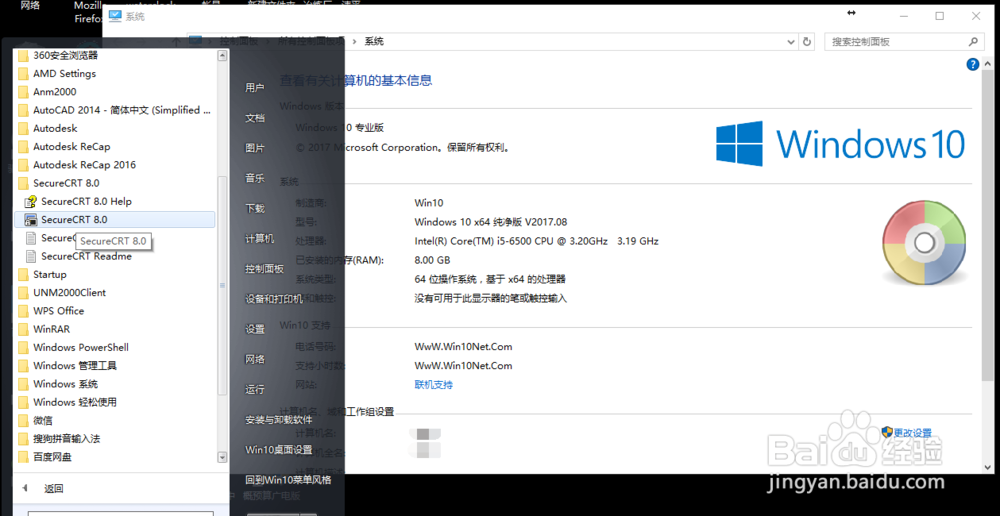Image resolution: width=1000 pixels, height=516 pixels.
Task: Open the Windows PowerShell folder icon
Action: click(x=23, y=348)
